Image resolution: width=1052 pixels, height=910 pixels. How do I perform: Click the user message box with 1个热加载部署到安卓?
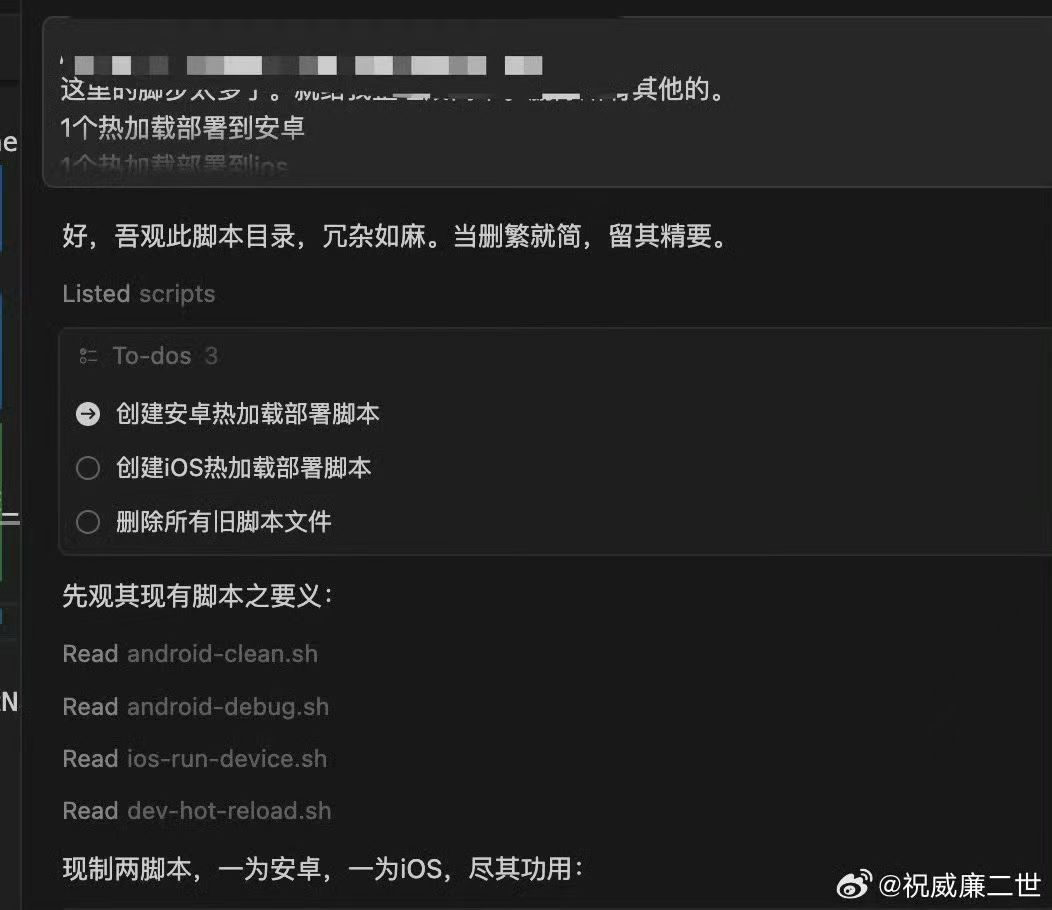coord(547,102)
